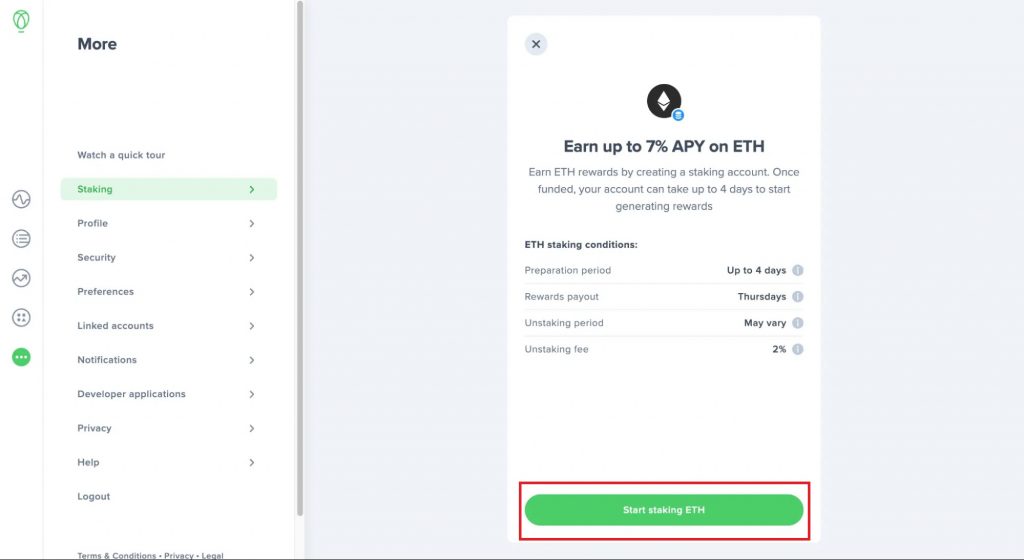Expand the Security chevron
This screenshot has width=1024, height=560.
pyautogui.click(x=251, y=258)
